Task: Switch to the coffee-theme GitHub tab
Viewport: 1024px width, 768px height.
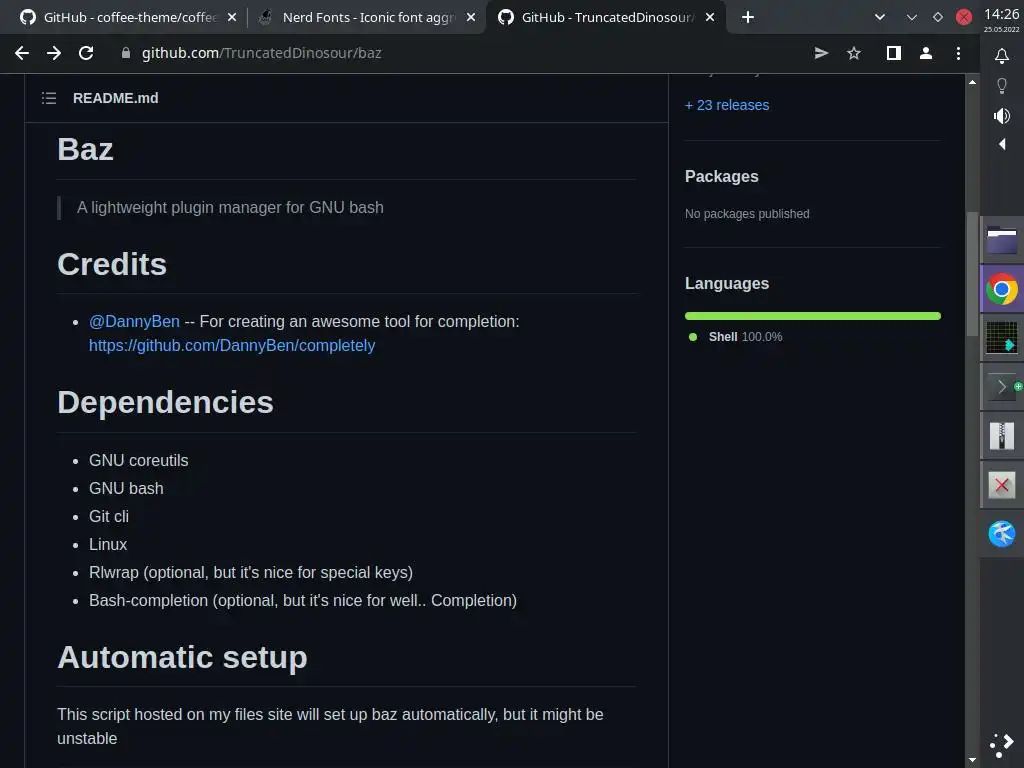Action: coord(130,17)
